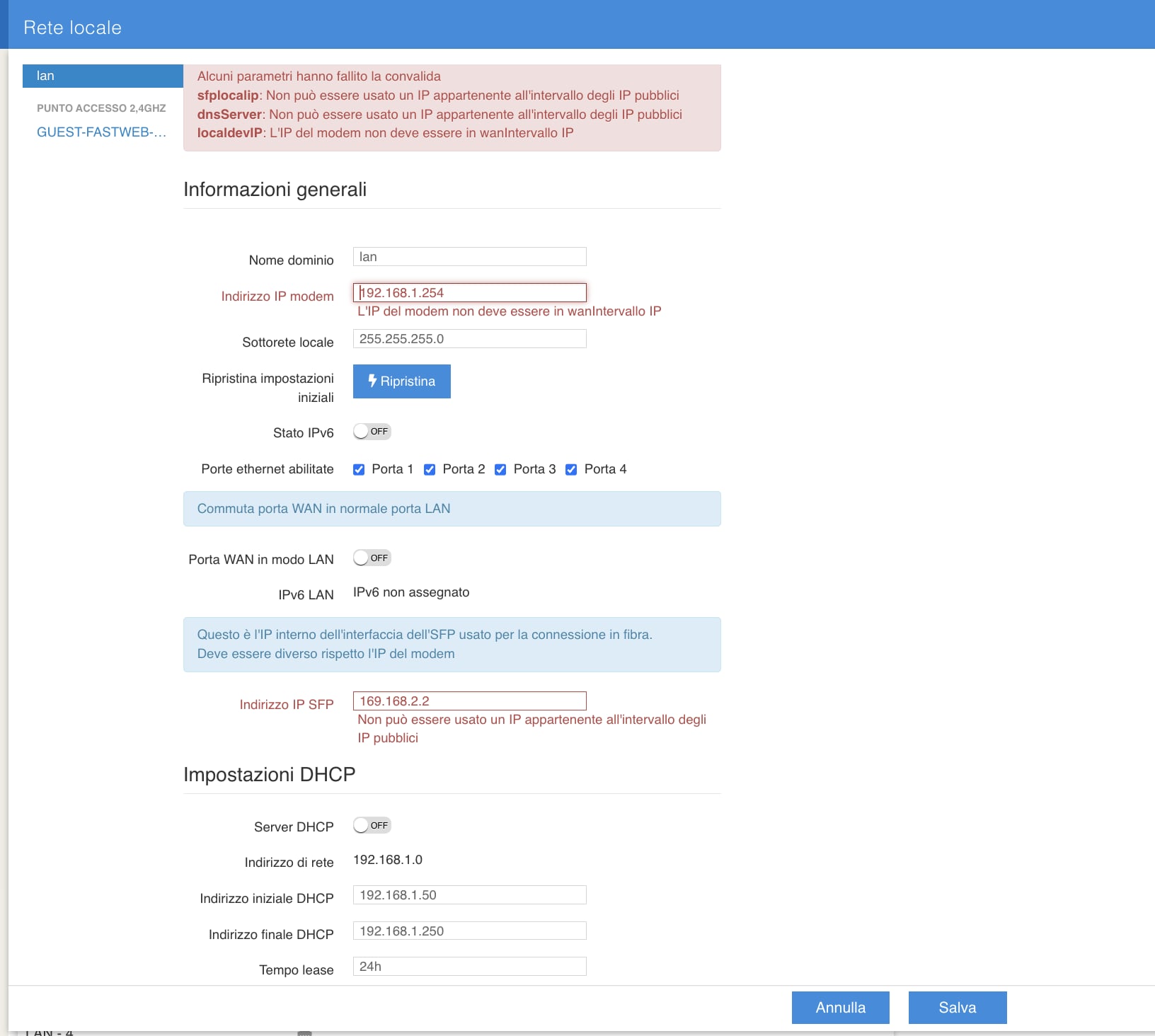This screenshot has height=1036, width=1155.
Task: Uncheck the Porta 4 checkbox
Action: 571,469
